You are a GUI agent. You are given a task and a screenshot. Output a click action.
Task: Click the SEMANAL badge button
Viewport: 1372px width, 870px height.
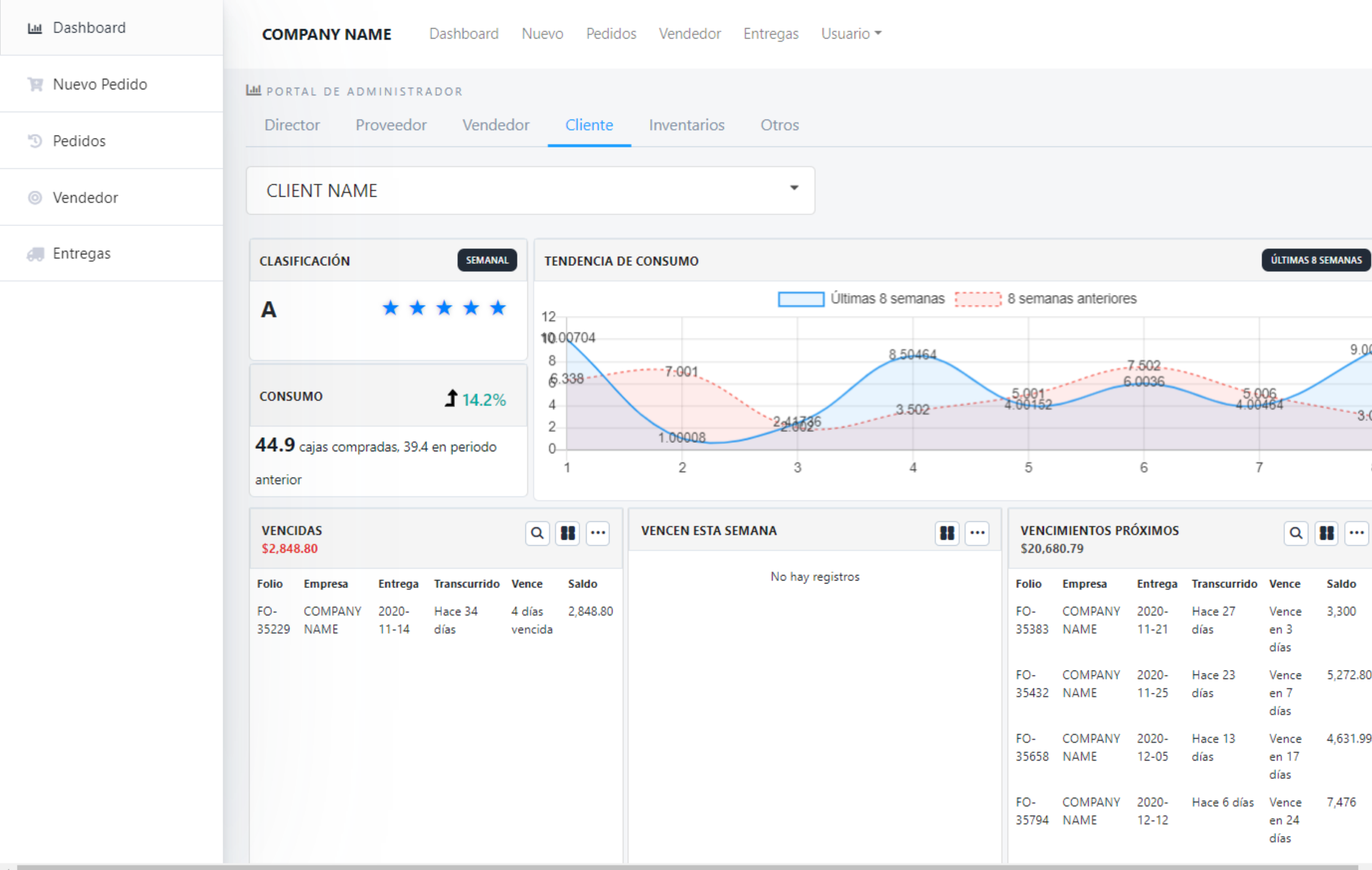pos(487,260)
